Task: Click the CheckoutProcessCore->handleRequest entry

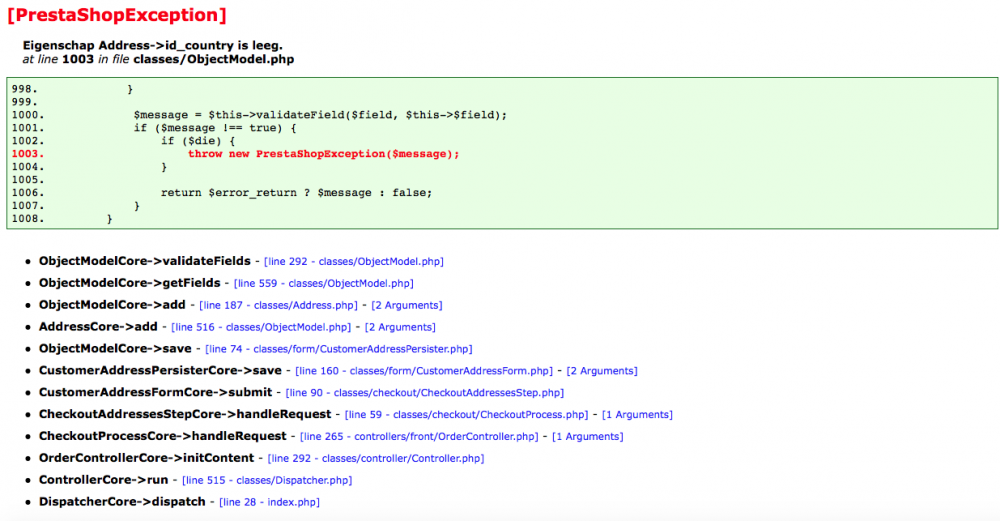Action: (x=163, y=436)
